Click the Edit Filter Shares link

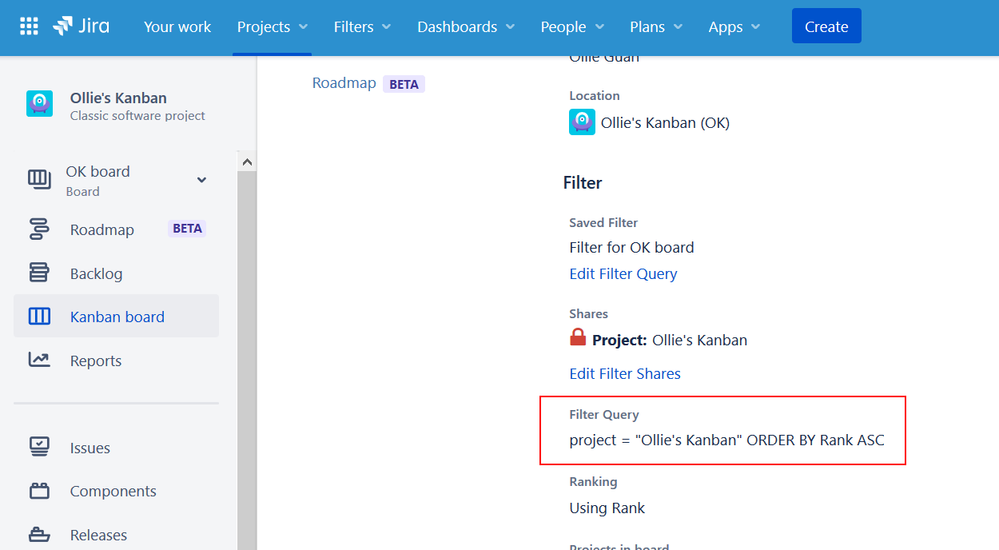[624, 373]
